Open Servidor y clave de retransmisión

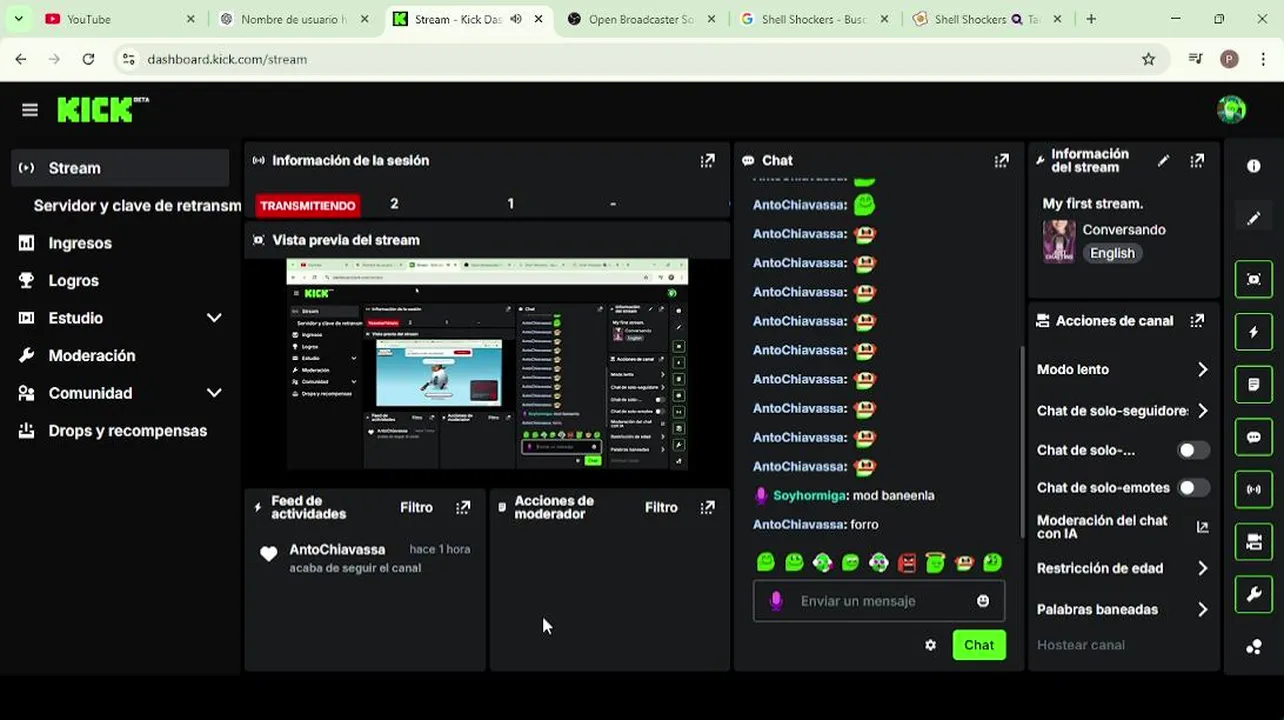coord(136,205)
